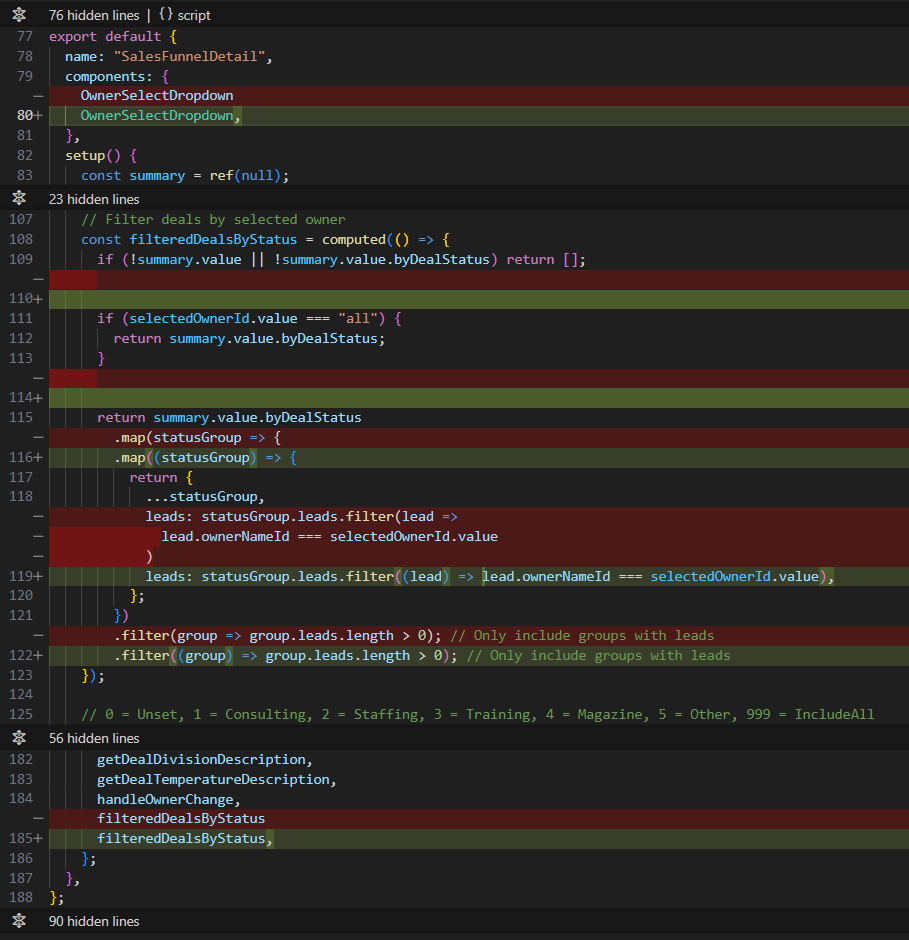Select gutter line number 119+

click(24, 576)
